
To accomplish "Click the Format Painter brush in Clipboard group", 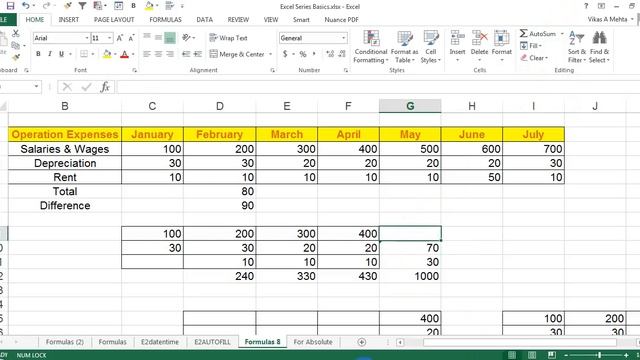I will pyautogui.click(x=16, y=58).
